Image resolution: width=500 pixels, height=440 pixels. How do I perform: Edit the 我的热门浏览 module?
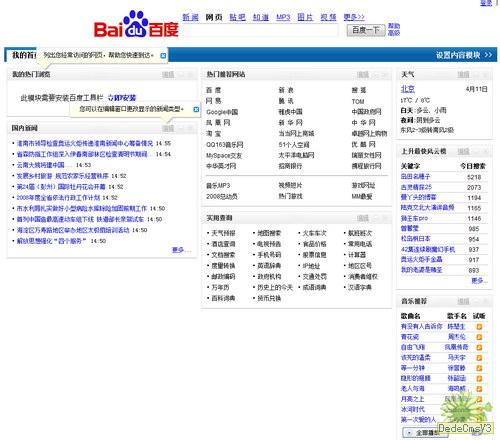click(168, 75)
